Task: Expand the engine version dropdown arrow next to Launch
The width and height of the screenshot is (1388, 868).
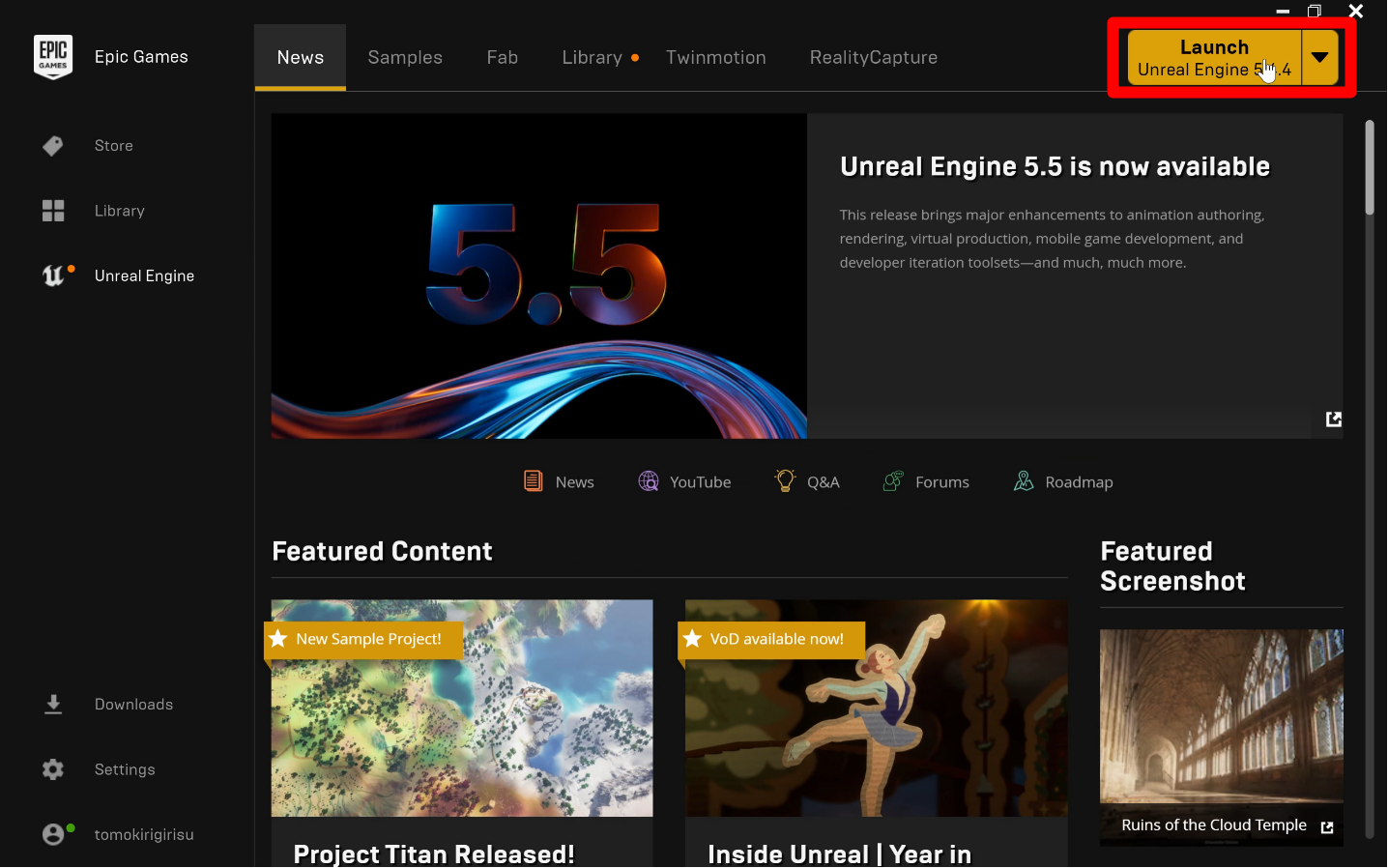Action: (x=1320, y=58)
